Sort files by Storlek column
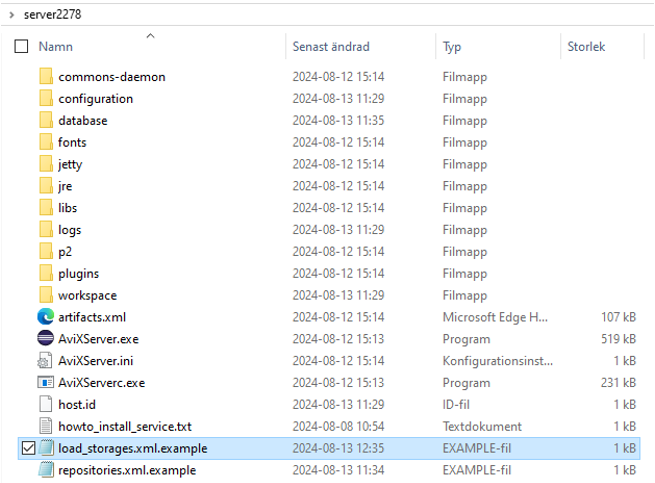This screenshot has height=483, width=655. pyautogui.click(x=586, y=47)
